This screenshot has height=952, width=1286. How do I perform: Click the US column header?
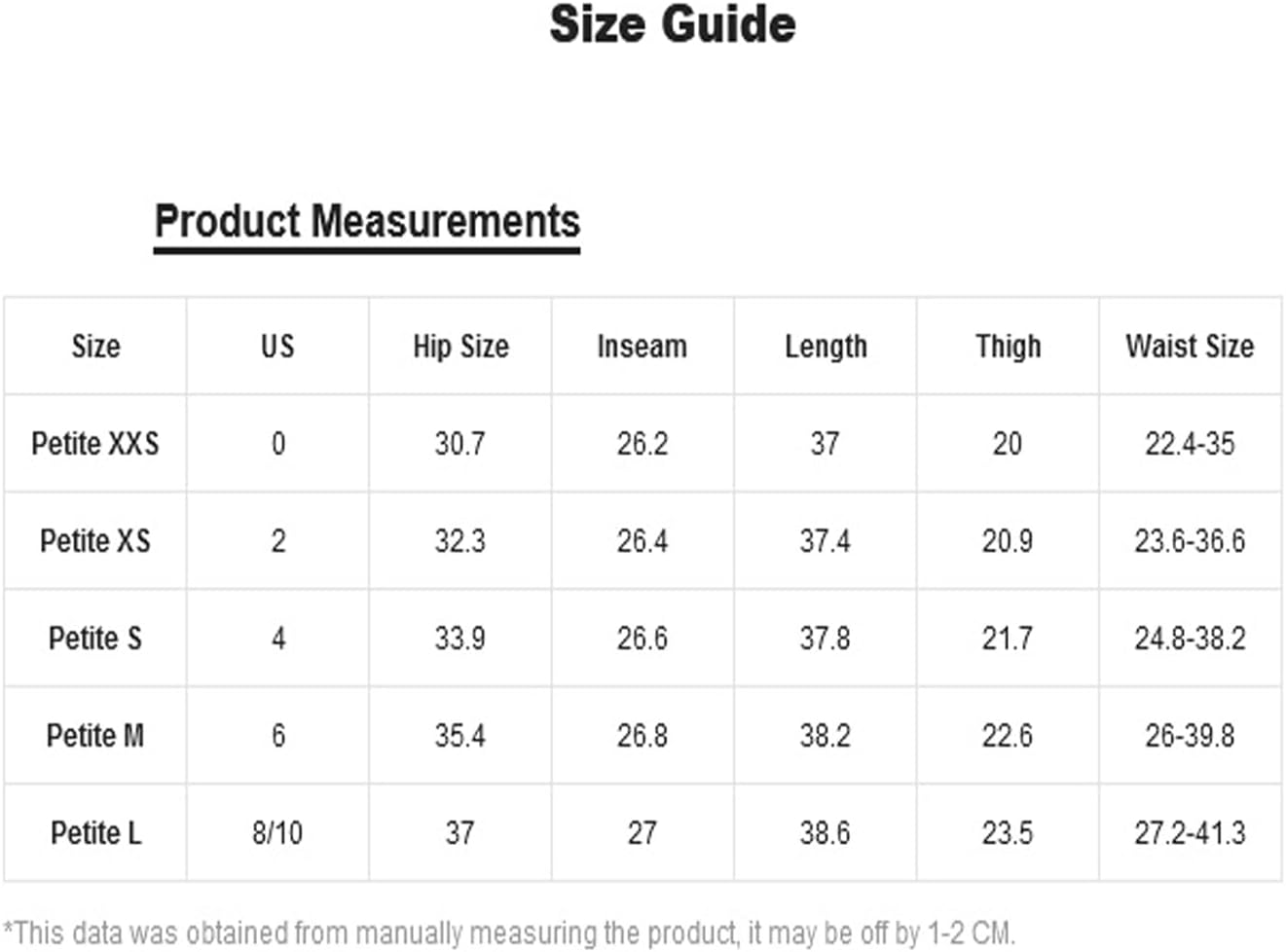[277, 347]
